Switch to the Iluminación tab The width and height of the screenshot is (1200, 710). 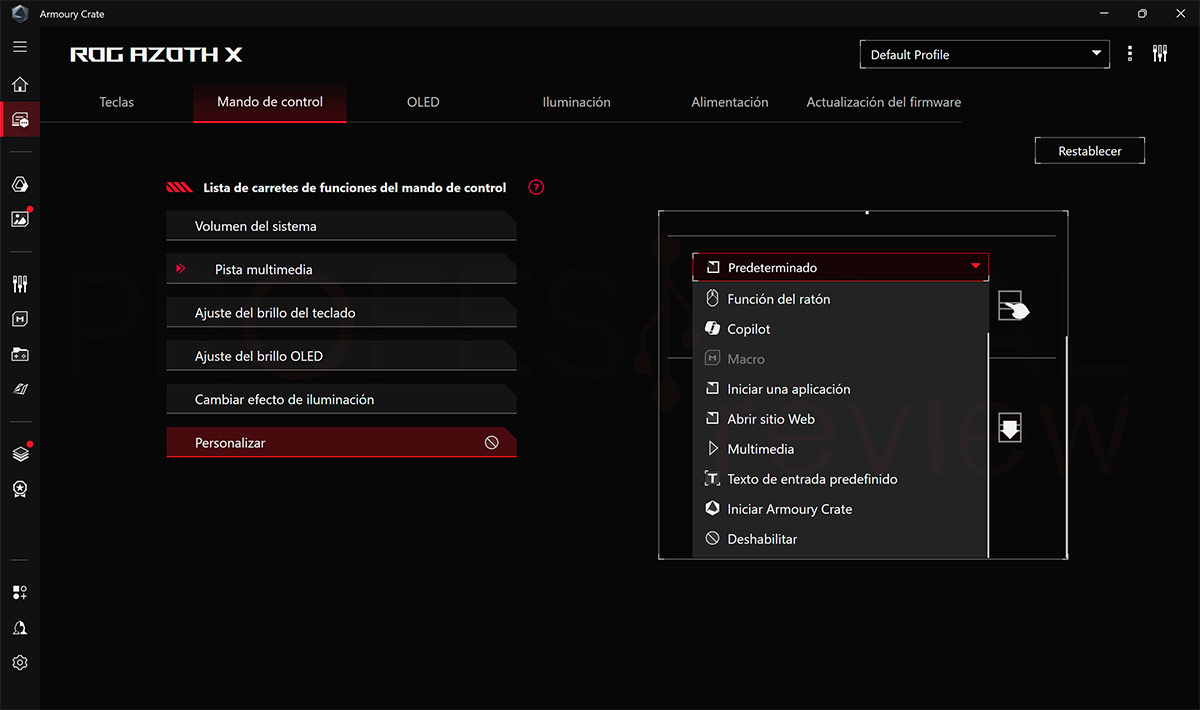(576, 102)
